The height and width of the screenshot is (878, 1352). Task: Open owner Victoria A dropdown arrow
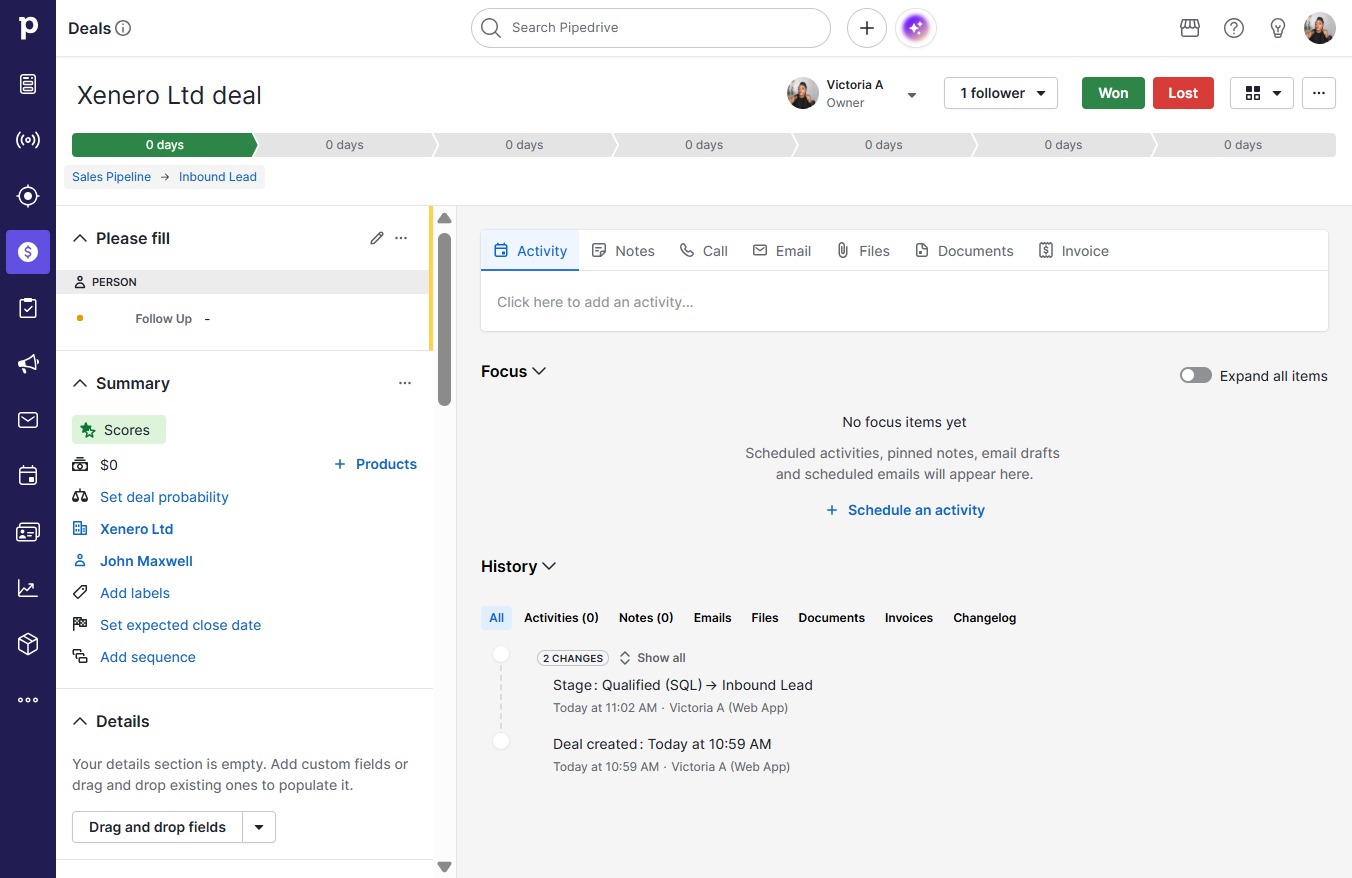(x=912, y=95)
